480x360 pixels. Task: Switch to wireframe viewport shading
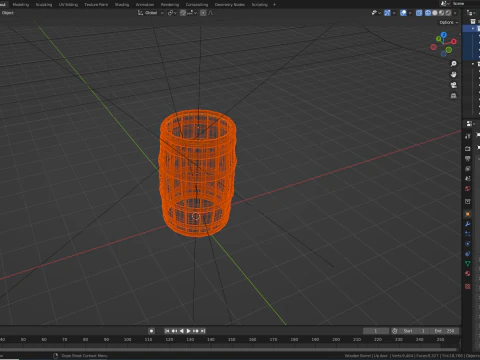pos(428,13)
